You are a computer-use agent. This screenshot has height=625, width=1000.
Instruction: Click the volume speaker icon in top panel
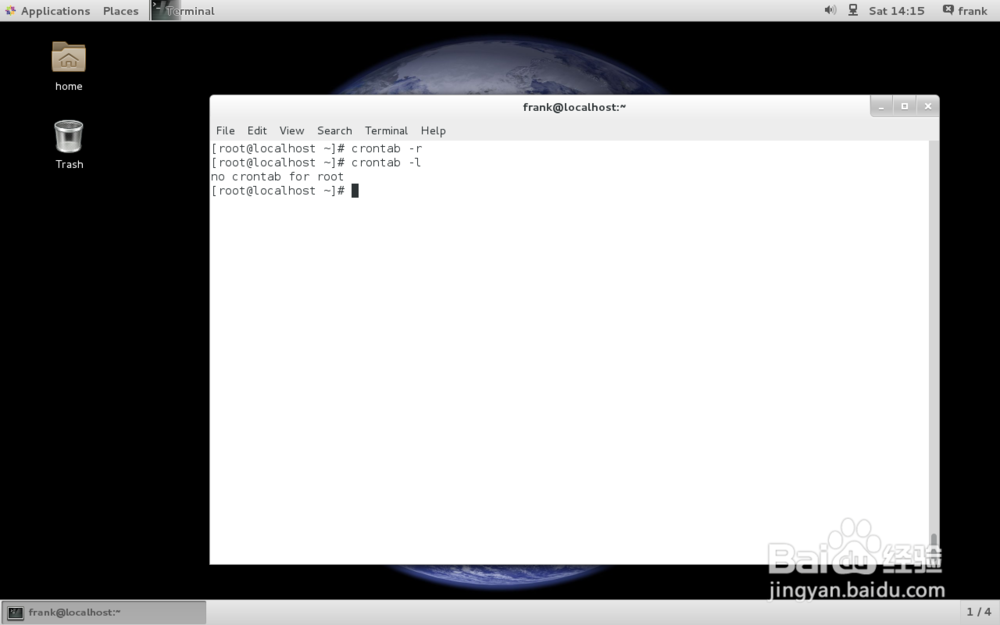point(830,10)
